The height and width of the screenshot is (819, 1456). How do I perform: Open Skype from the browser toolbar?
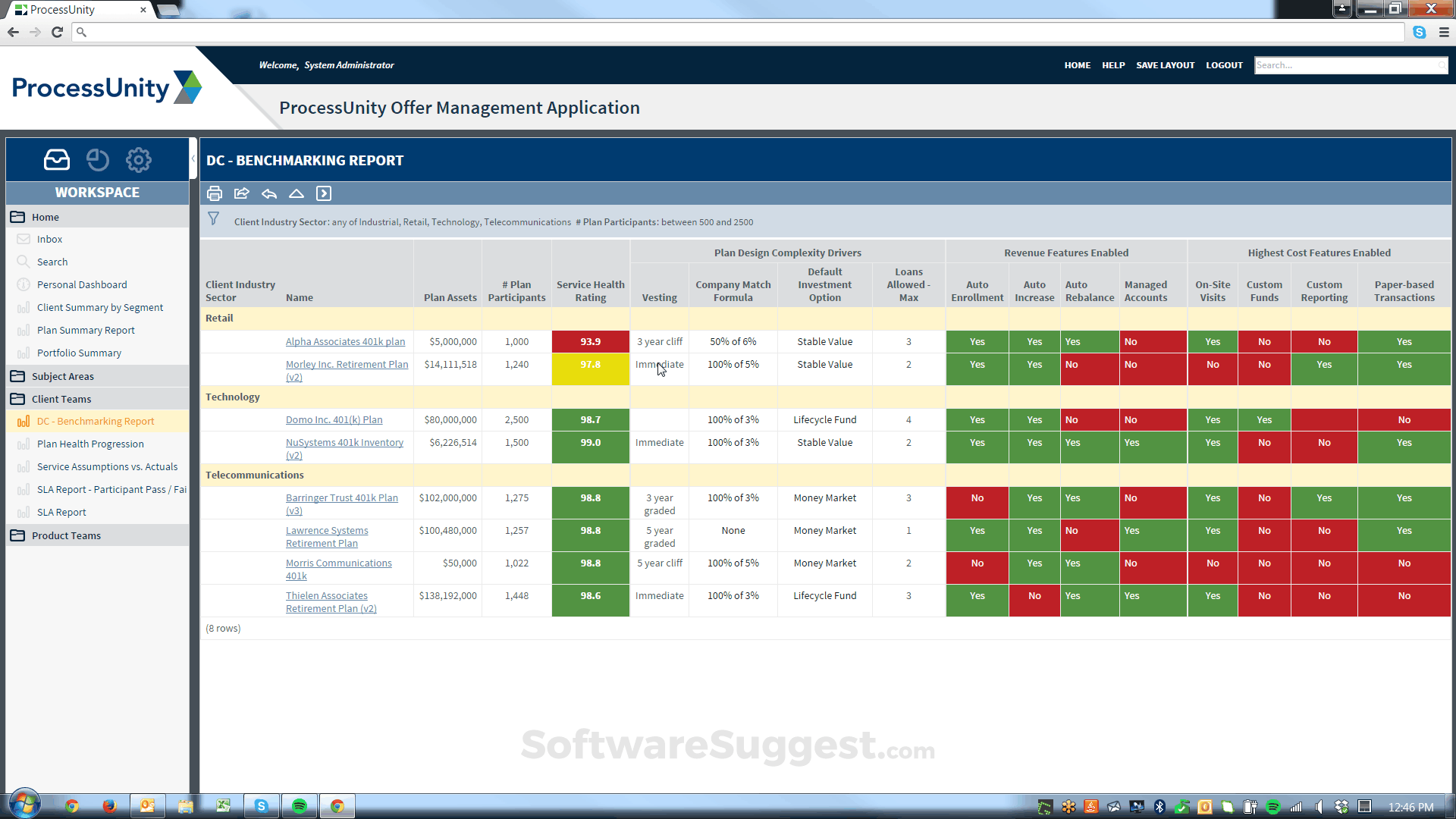point(1420,32)
